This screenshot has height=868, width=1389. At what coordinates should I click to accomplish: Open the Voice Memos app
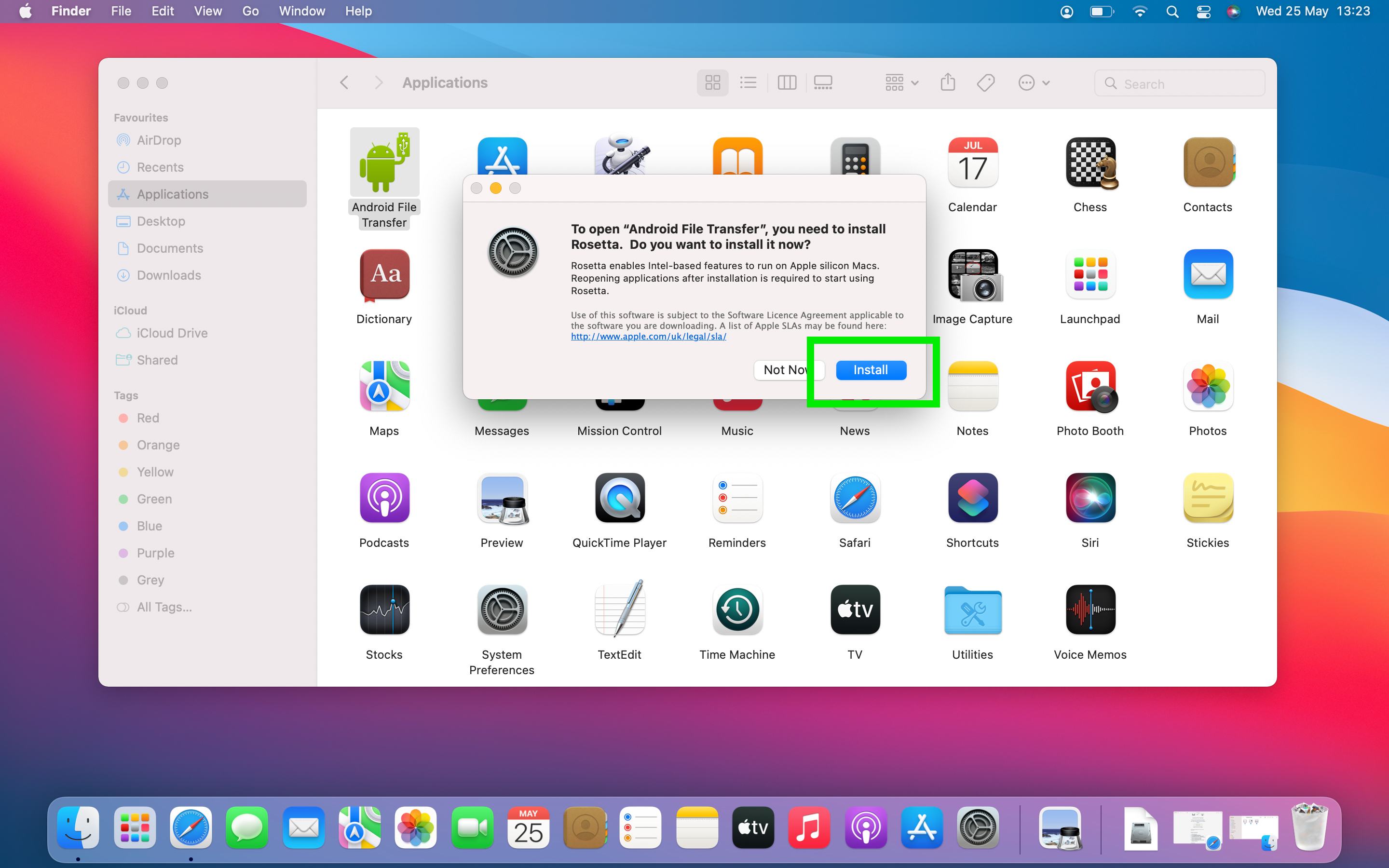coord(1090,610)
